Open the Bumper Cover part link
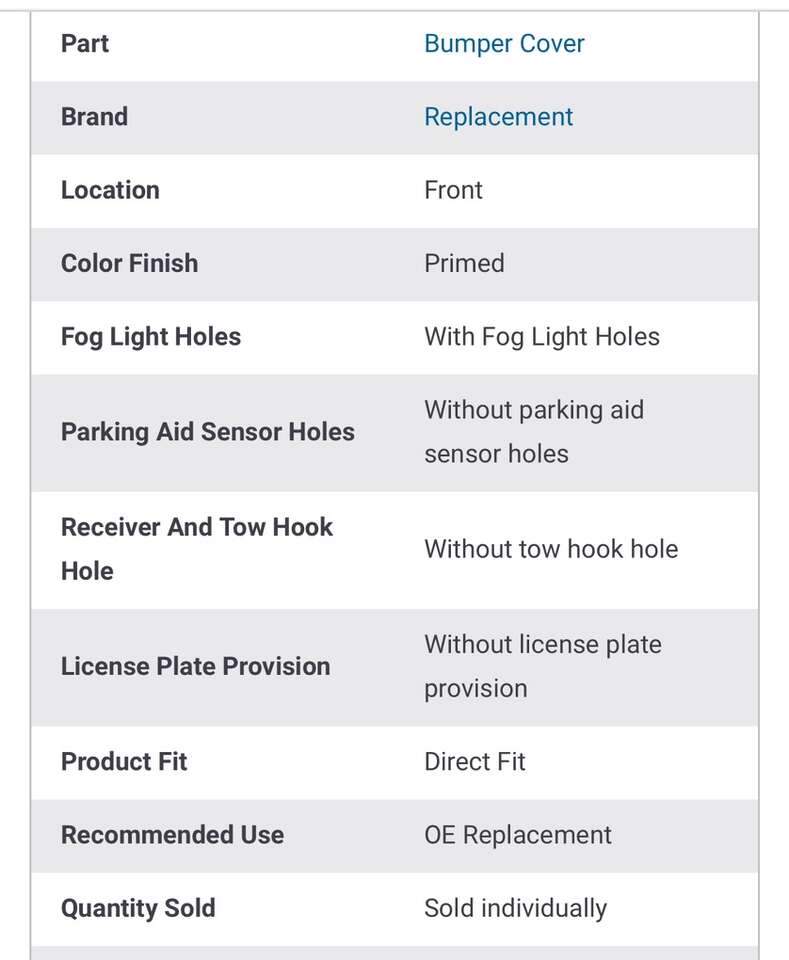 [x=504, y=44]
